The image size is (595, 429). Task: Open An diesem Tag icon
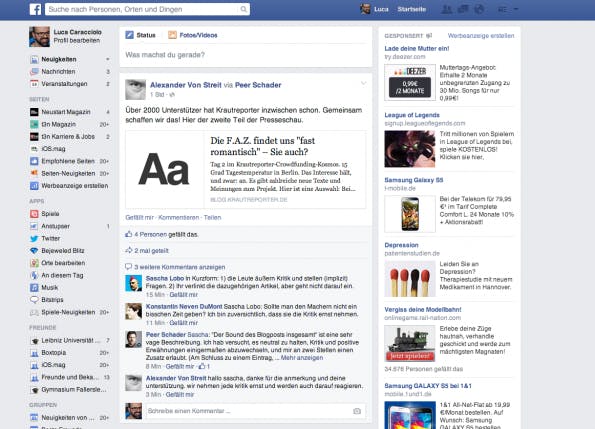point(34,275)
